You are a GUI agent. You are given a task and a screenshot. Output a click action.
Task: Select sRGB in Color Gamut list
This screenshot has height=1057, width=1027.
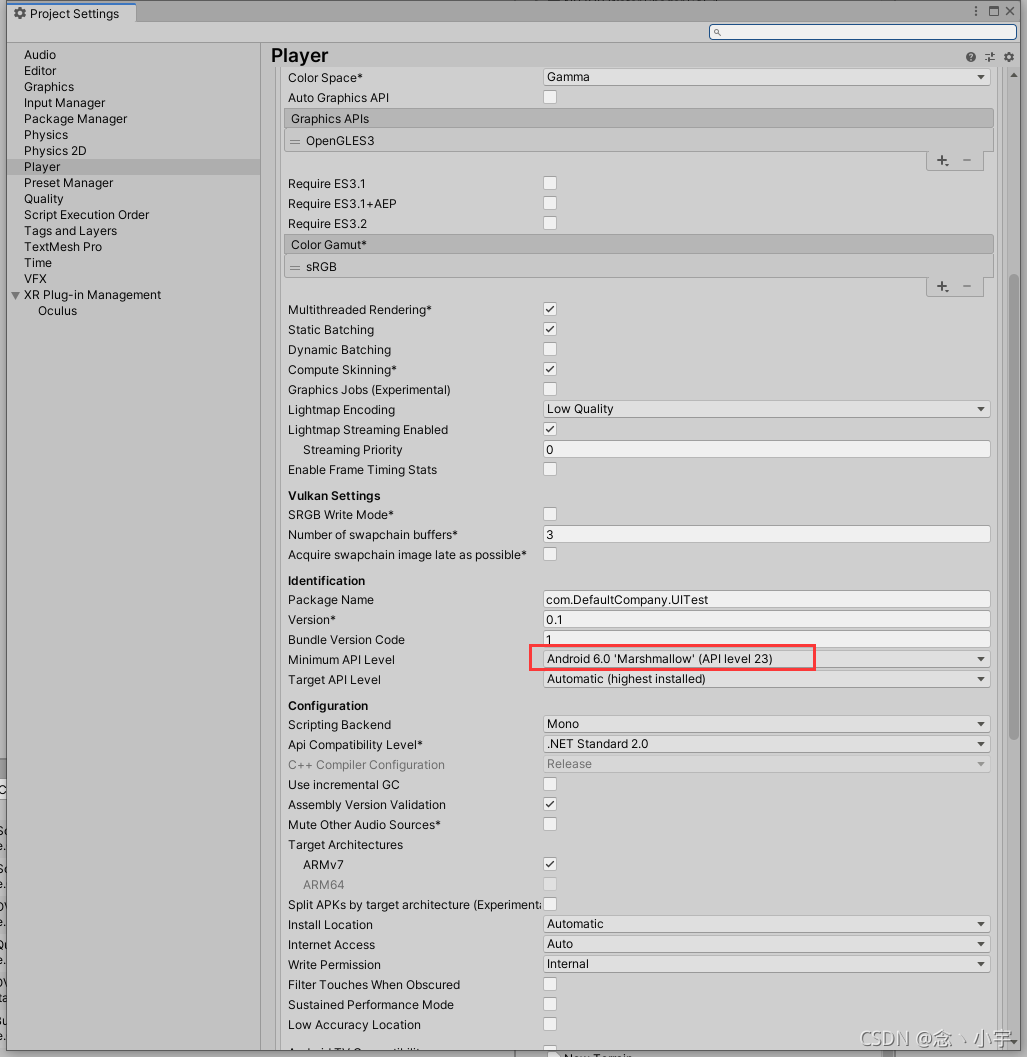point(639,267)
